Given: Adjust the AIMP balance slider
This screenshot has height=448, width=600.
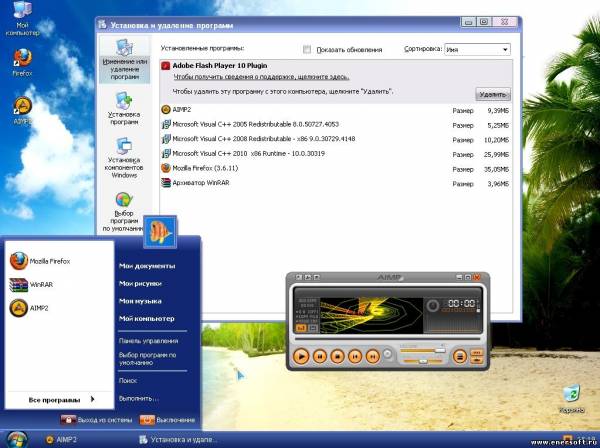Looking at the screenshot, I should pyautogui.click(x=422, y=361).
